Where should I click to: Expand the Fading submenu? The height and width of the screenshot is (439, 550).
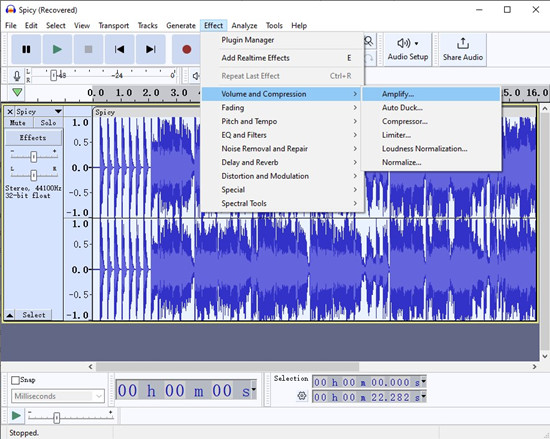click(282, 108)
